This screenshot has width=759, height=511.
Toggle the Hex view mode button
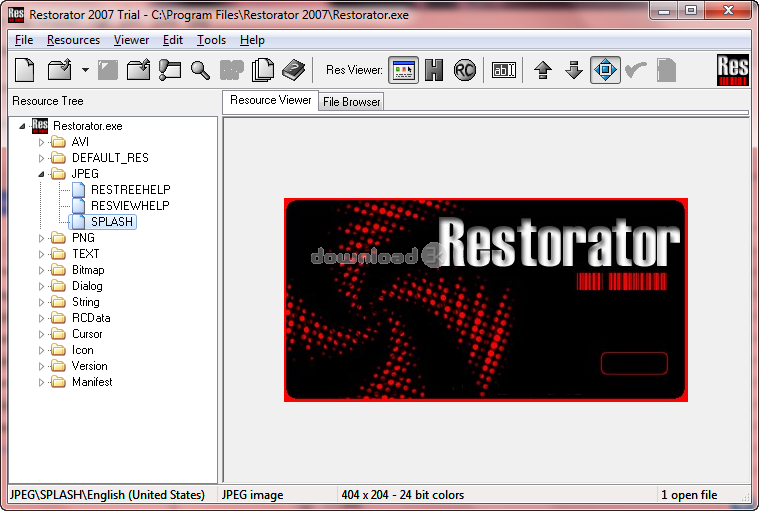coord(434,70)
